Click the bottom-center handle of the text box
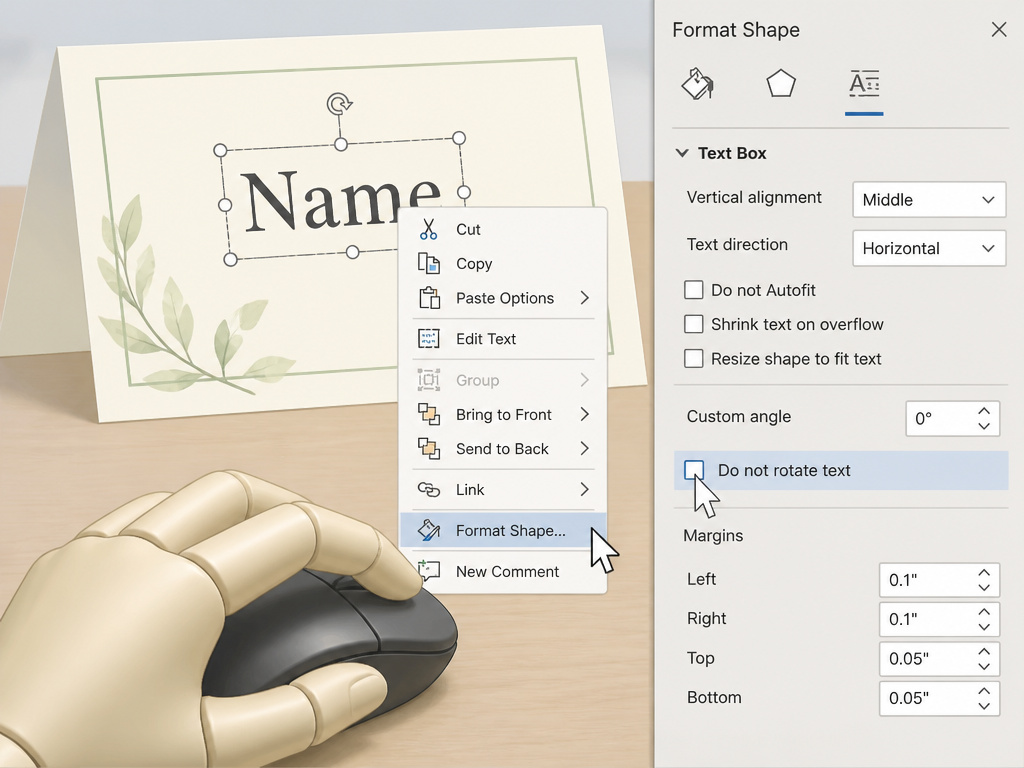The height and width of the screenshot is (768, 1024). point(353,252)
